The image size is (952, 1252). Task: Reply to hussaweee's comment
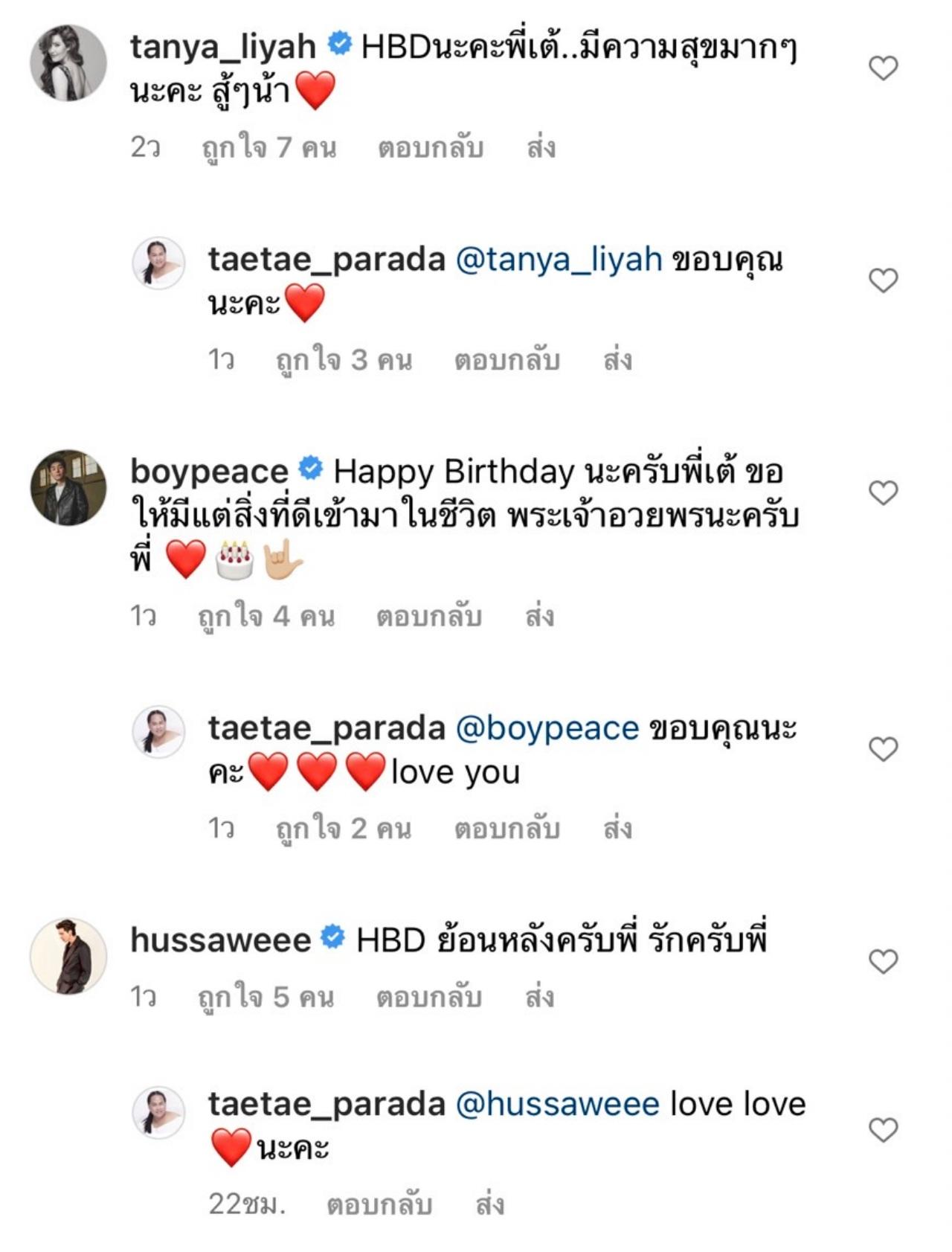pyautogui.click(x=429, y=997)
